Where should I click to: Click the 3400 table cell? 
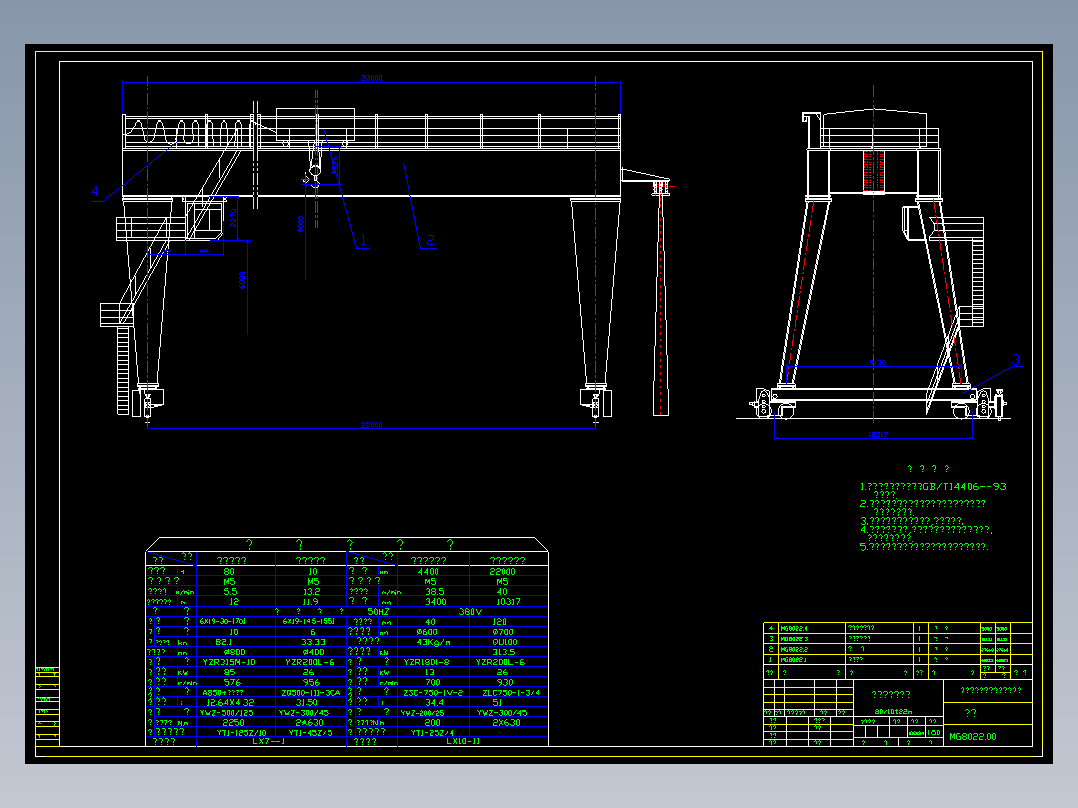coord(435,602)
